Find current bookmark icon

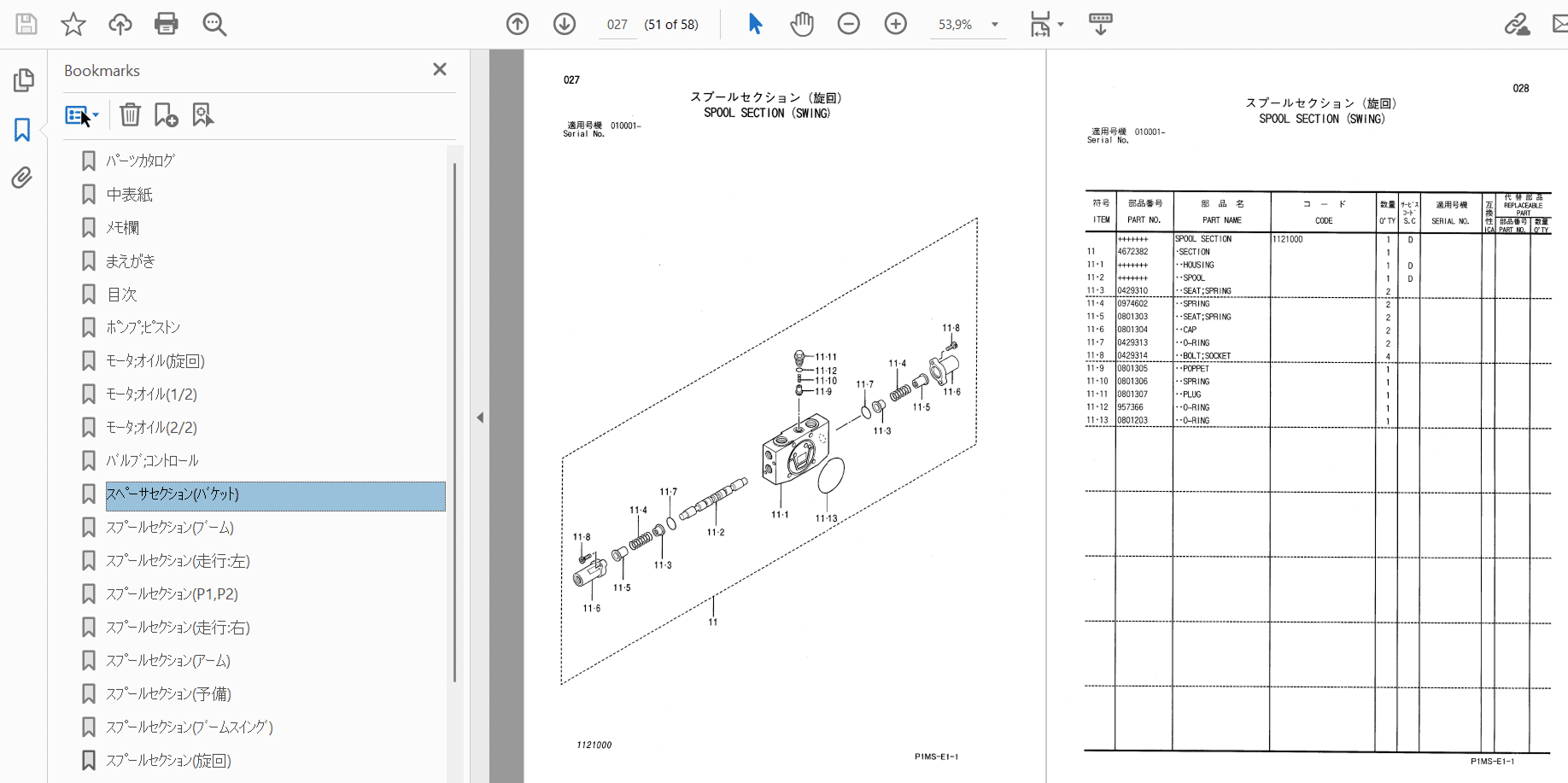click(x=202, y=114)
